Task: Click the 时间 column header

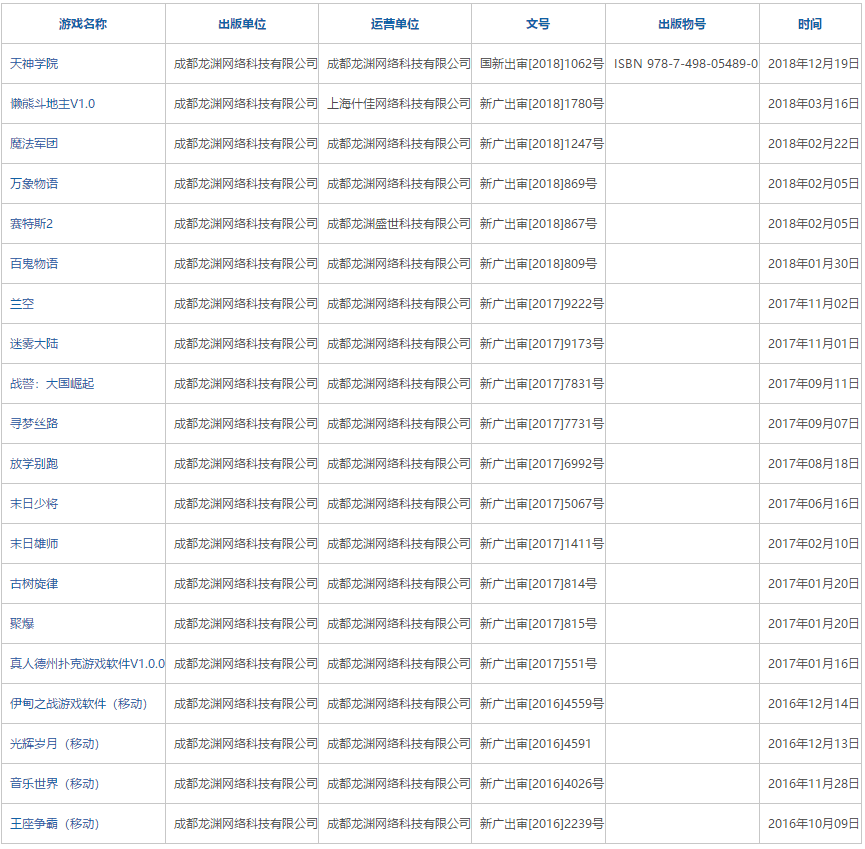Action: [810, 24]
